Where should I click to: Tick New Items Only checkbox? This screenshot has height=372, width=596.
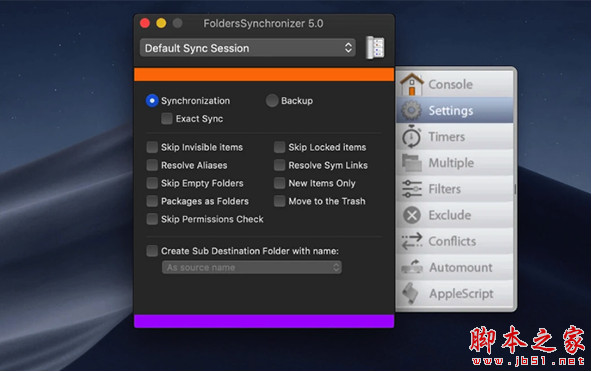tap(279, 183)
